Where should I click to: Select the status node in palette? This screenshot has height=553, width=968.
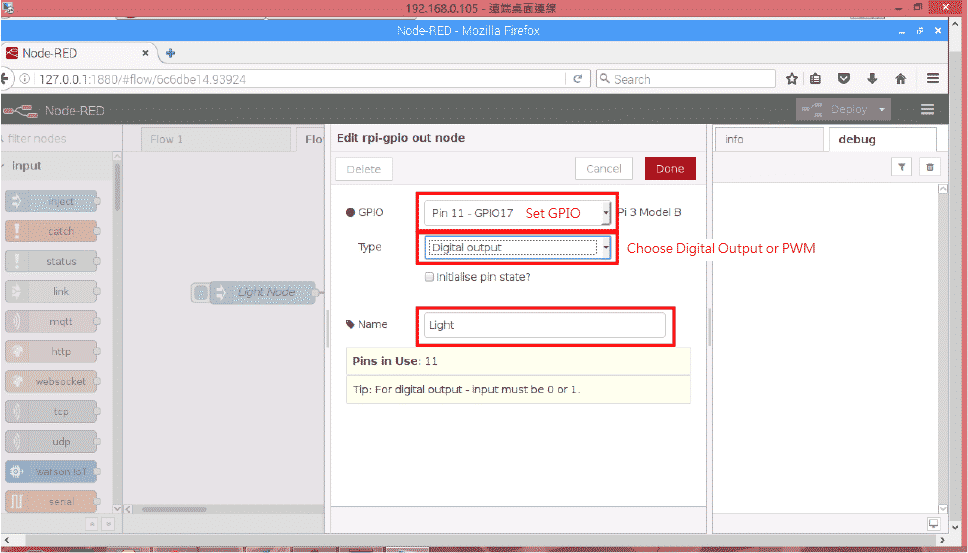tap(52, 262)
